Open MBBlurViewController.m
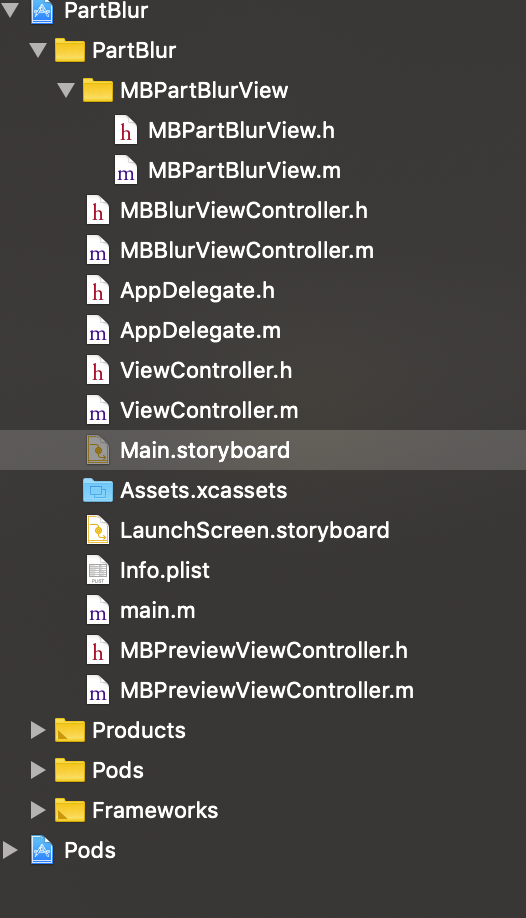 tap(247, 251)
